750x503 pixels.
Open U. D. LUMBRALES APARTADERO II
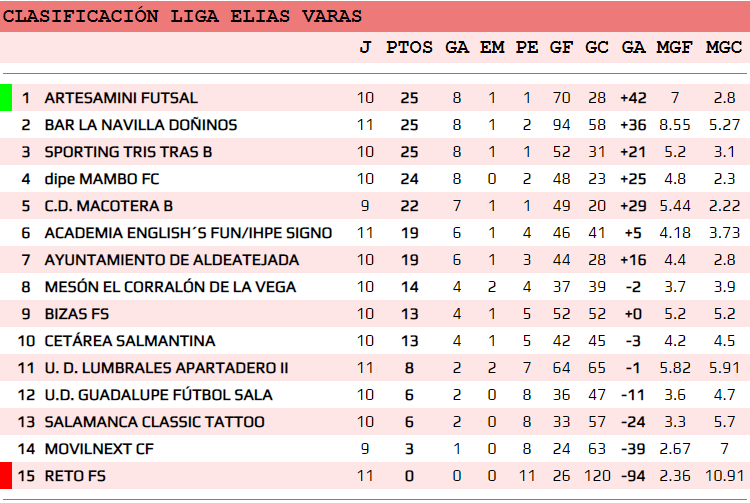click(166, 368)
